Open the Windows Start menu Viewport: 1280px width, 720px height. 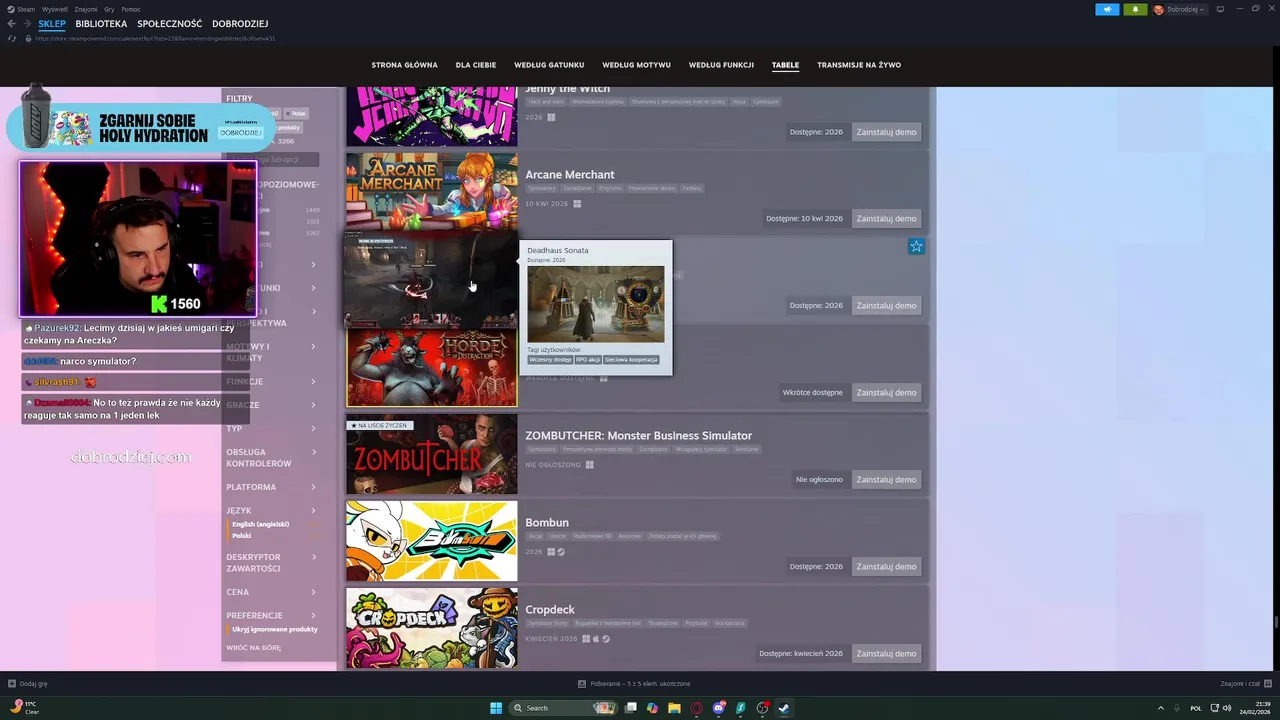click(x=496, y=708)
